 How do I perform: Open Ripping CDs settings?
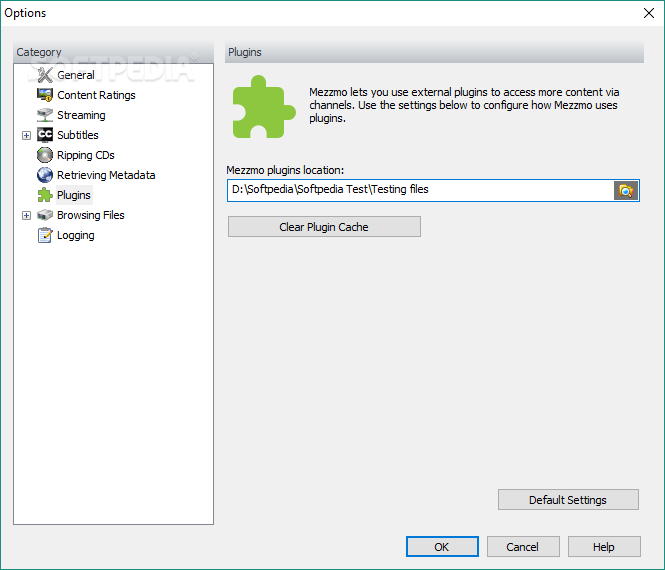[86, 155]
